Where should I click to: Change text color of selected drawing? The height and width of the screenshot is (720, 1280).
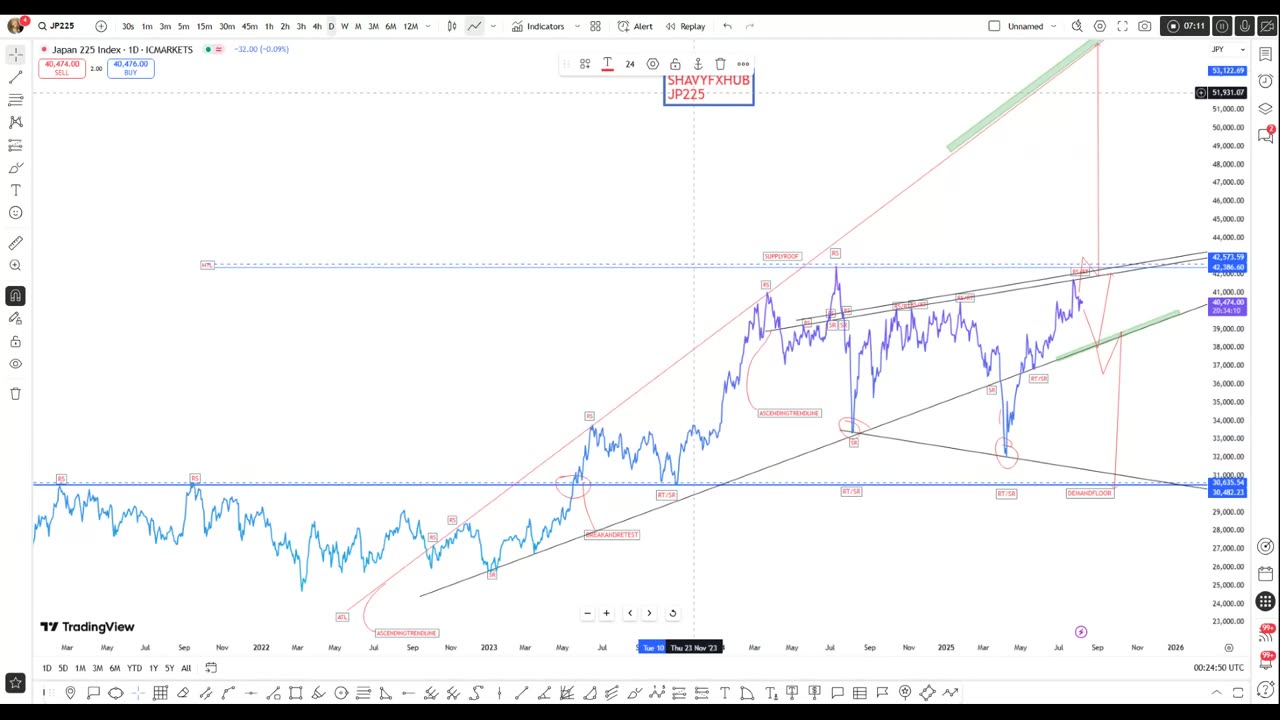(x=607, y=64)
